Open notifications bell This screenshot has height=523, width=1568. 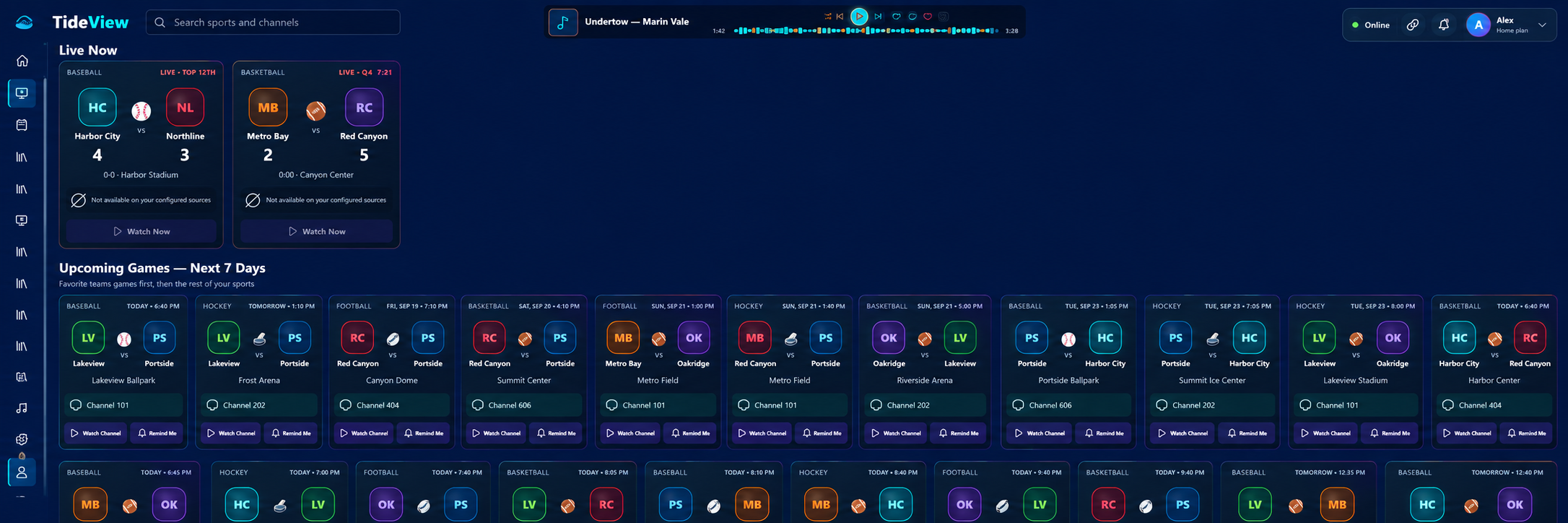click(x=1444, y=25)
